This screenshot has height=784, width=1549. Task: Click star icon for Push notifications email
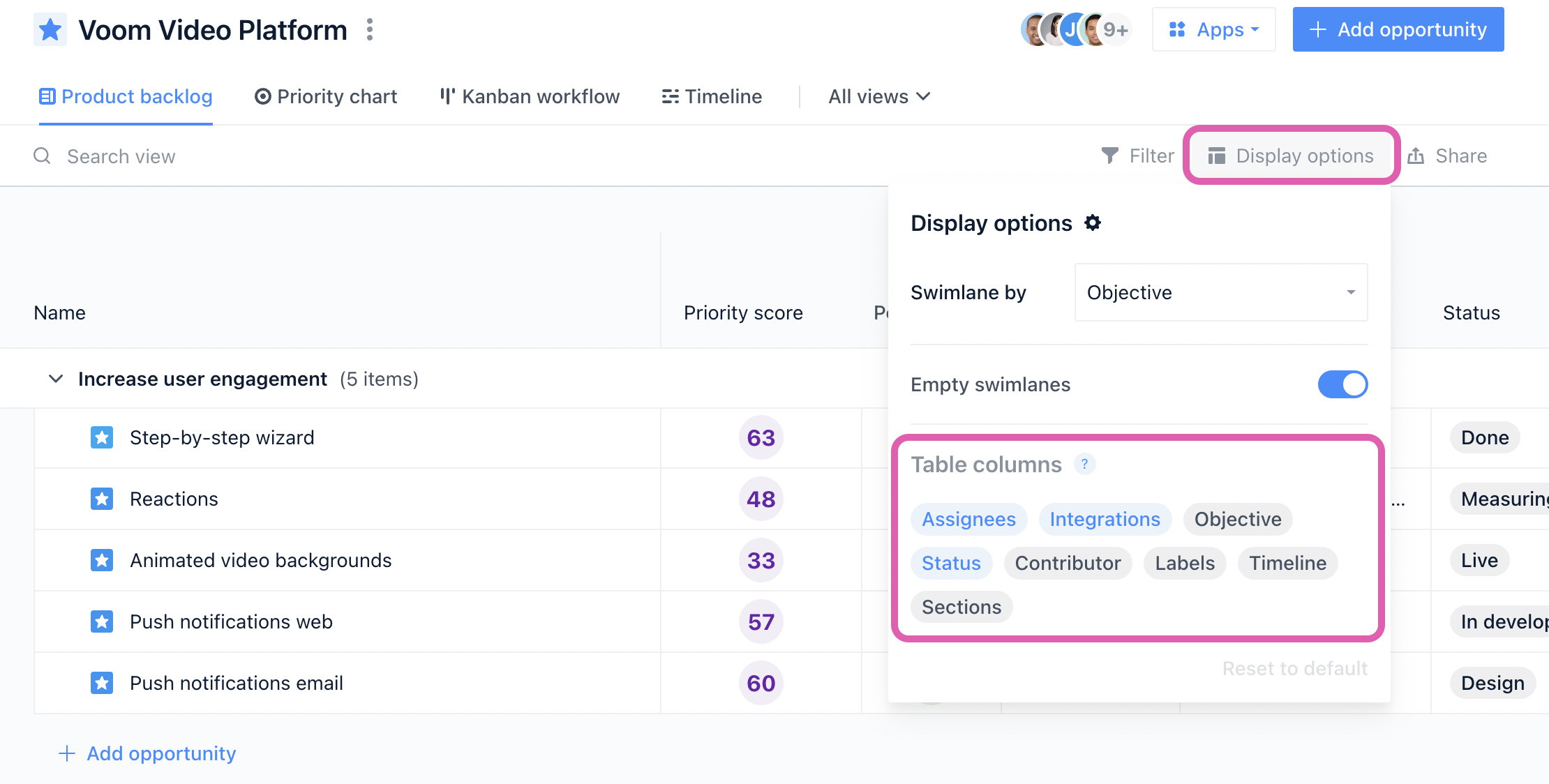[x=102, y=683]
